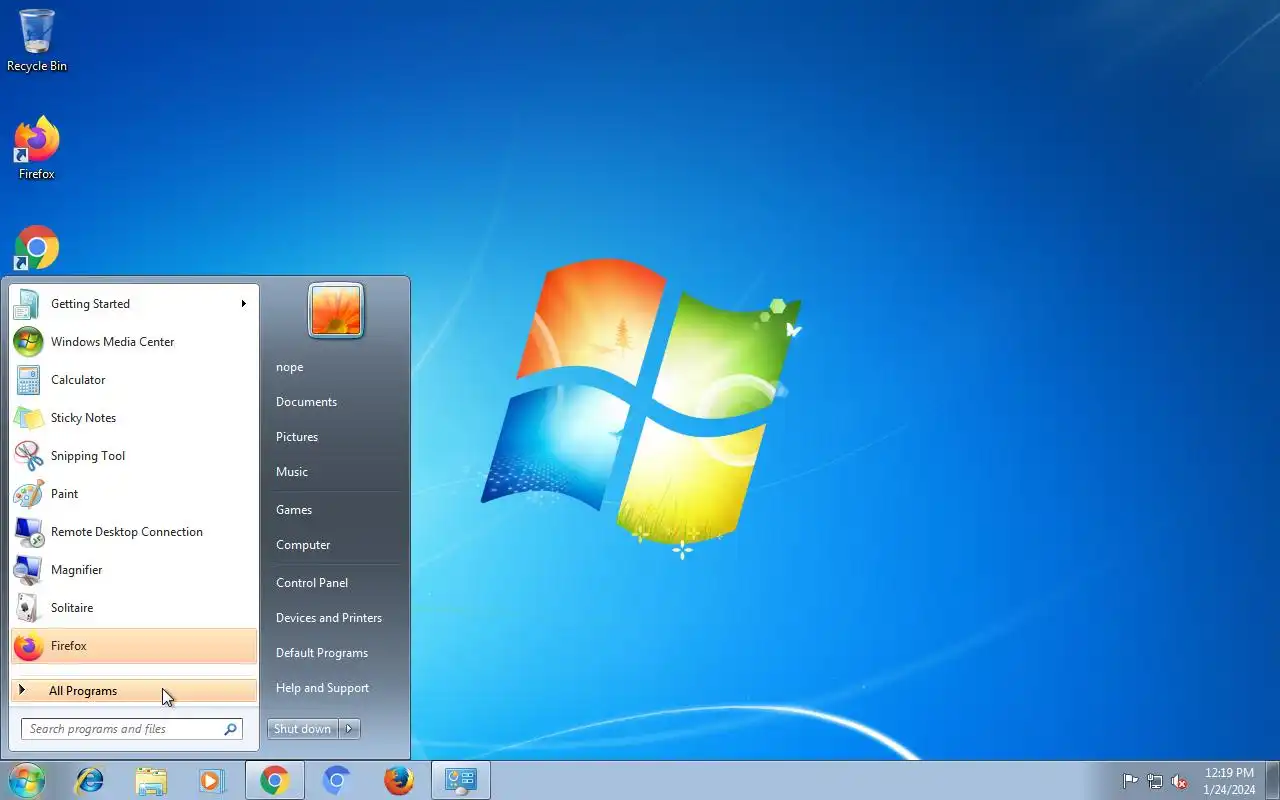Click the Windows Media Center text label
1280x800 pixels.
(x=113, y=342)
